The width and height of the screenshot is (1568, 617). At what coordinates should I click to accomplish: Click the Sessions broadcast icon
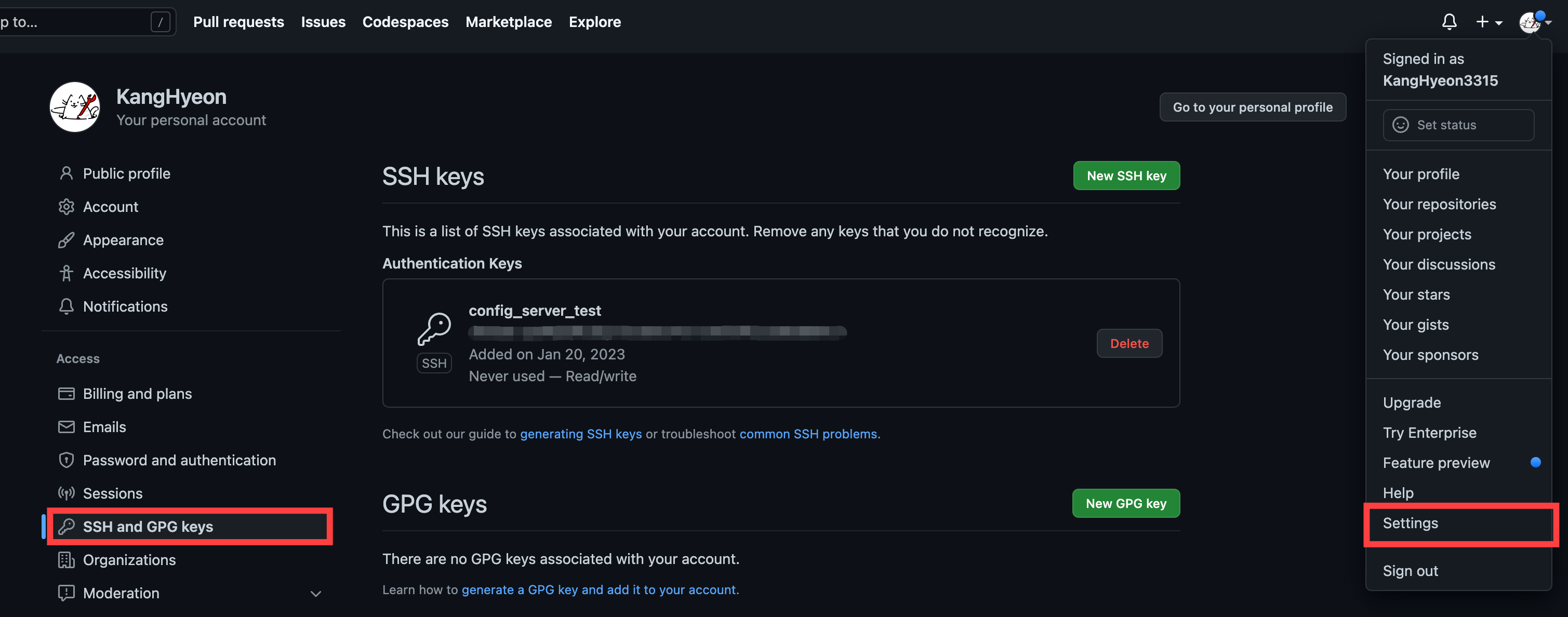tap(67, 493)
